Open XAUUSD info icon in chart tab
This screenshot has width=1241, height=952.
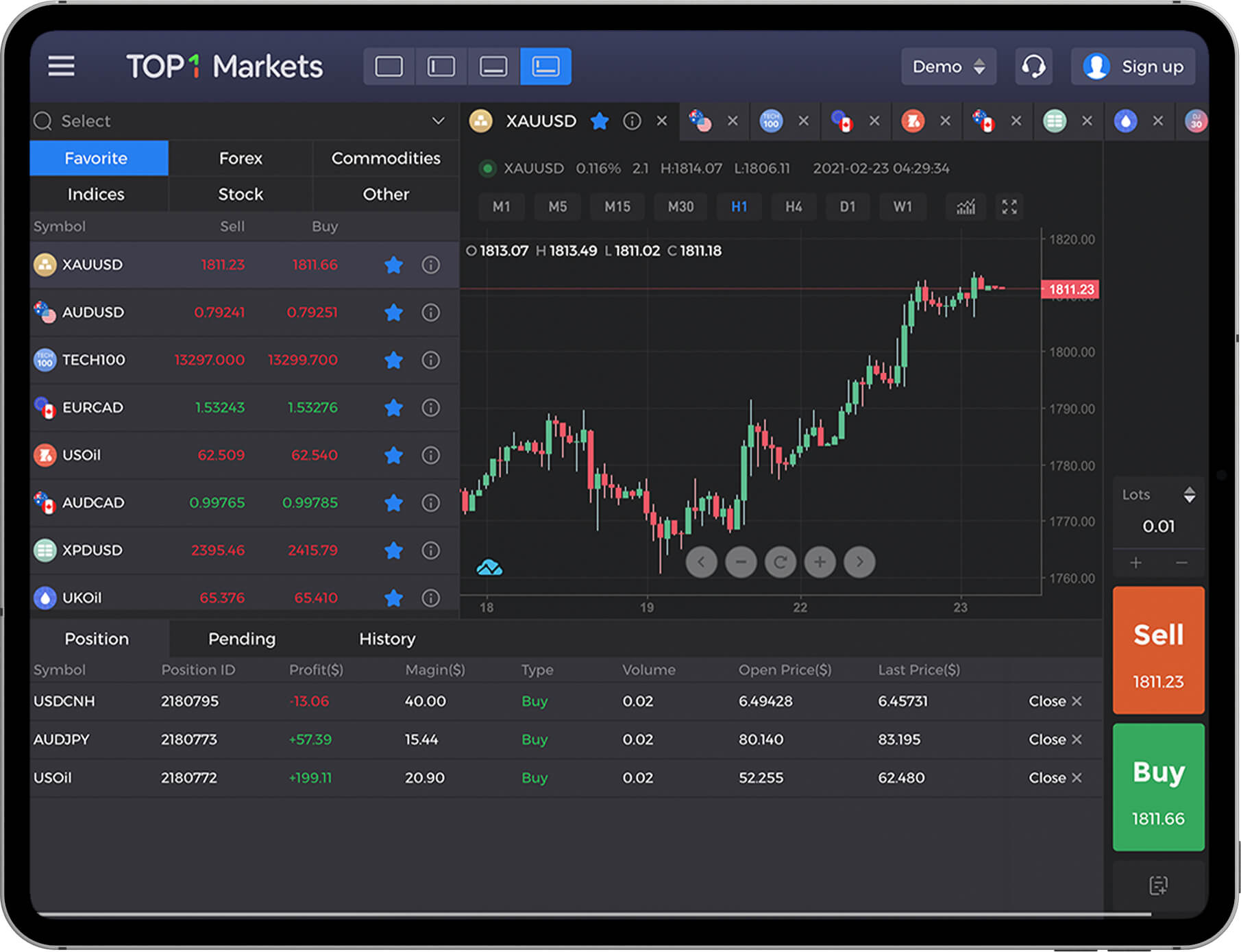click(x=632, y=121)
